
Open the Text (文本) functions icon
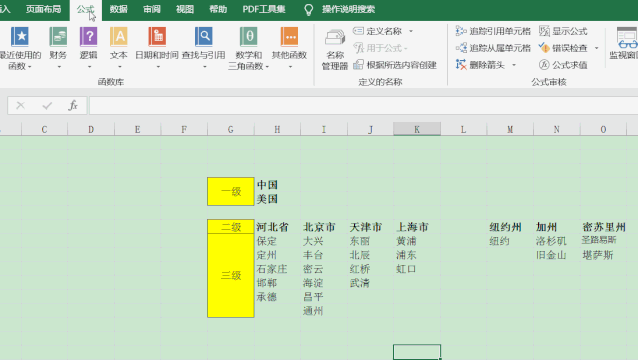[119, 37]
